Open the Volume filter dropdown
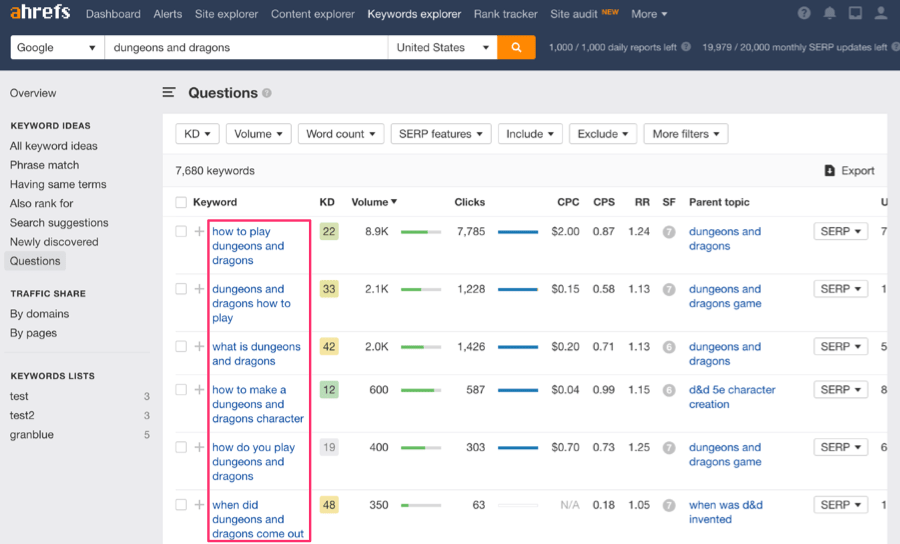Image resolution: width=900 pixels, height=544 pixels. pyautogui.click(x=258, y=134)
